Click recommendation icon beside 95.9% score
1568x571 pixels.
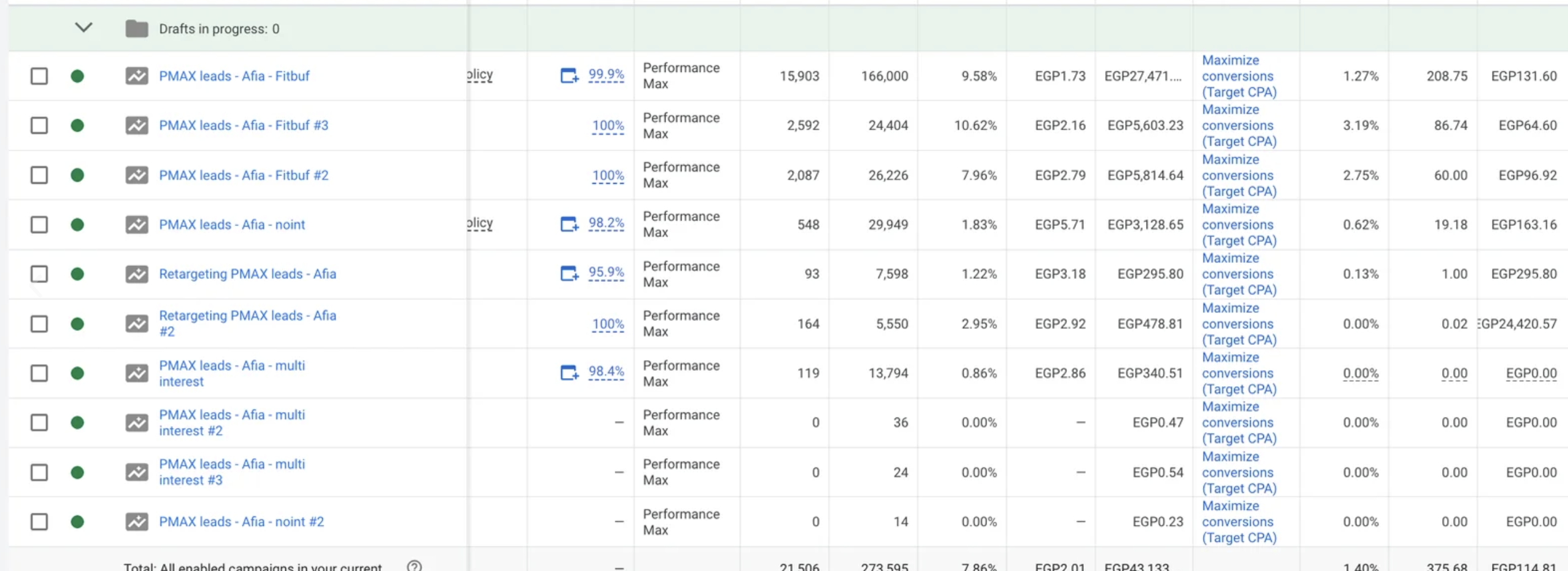(569, 273)
